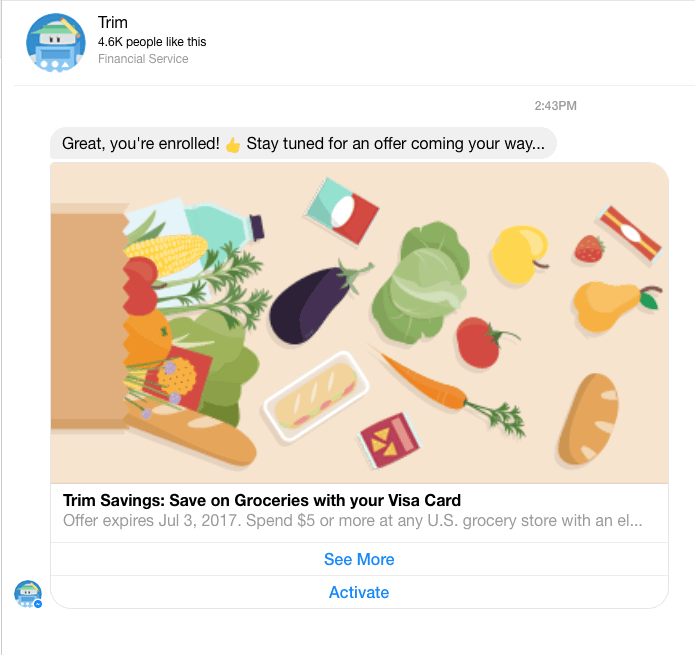
Task: Click the Messenger badge on the small avatar
Action: 38,604
